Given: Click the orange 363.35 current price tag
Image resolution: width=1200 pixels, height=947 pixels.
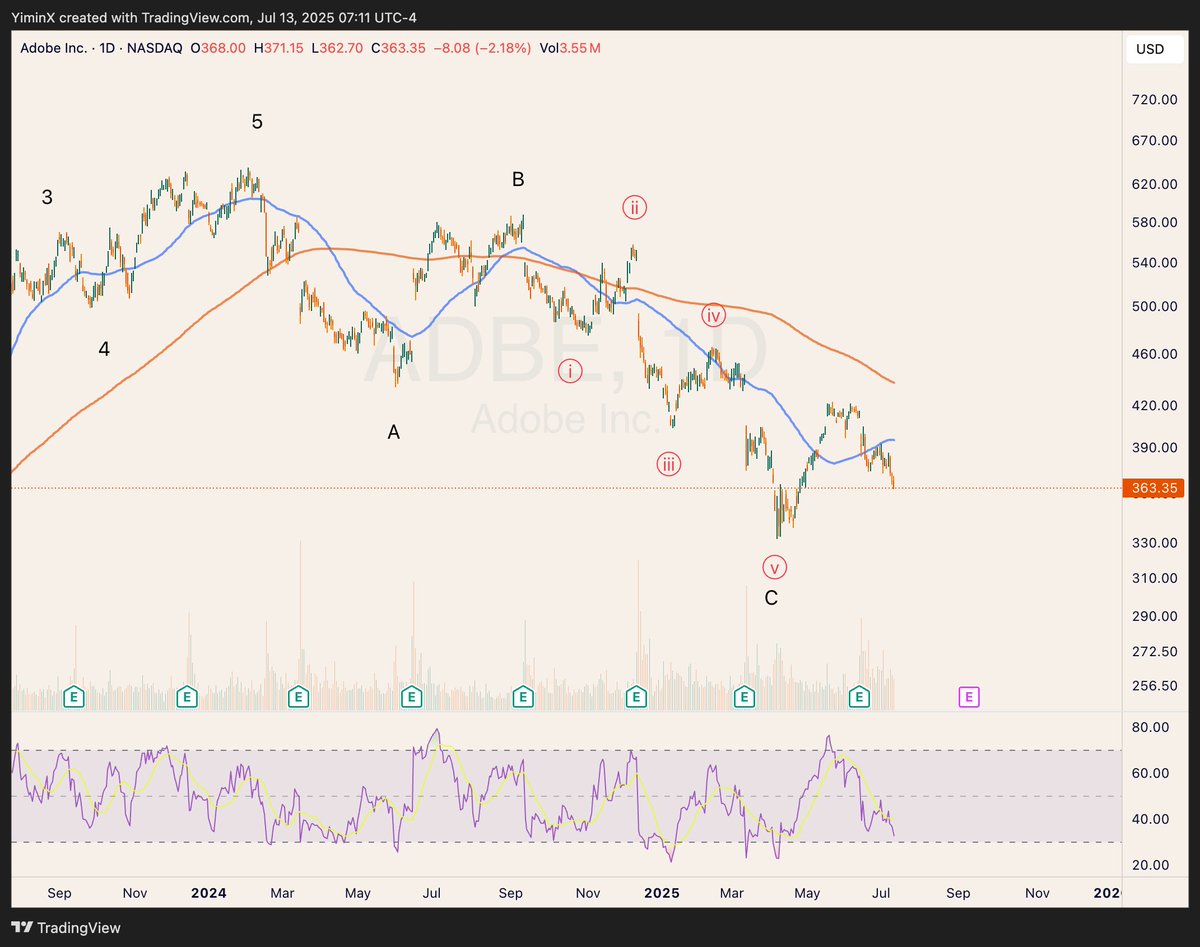Looking at the screenshot, I should (x=1155, y=488).
